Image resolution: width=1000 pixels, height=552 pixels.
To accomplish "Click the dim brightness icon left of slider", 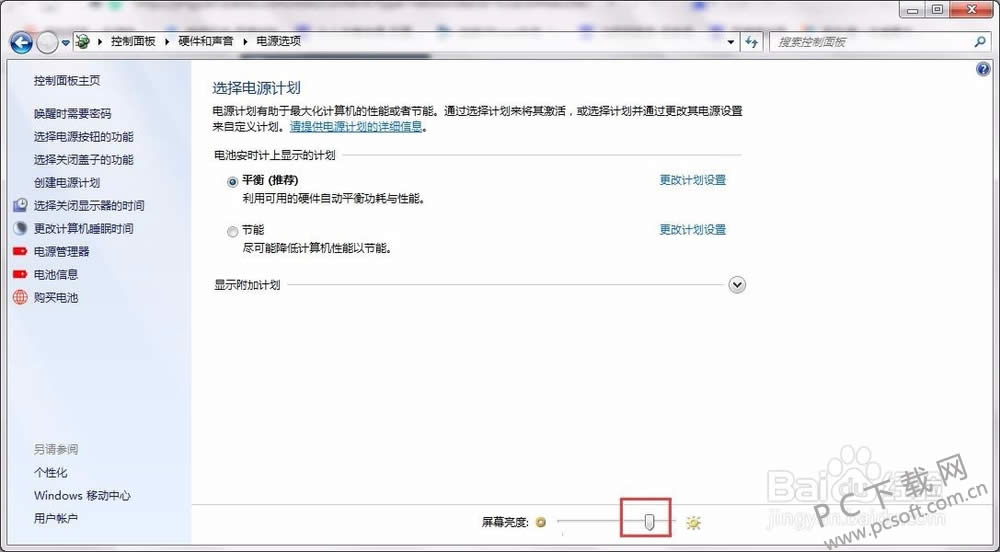I will [541, 522].
